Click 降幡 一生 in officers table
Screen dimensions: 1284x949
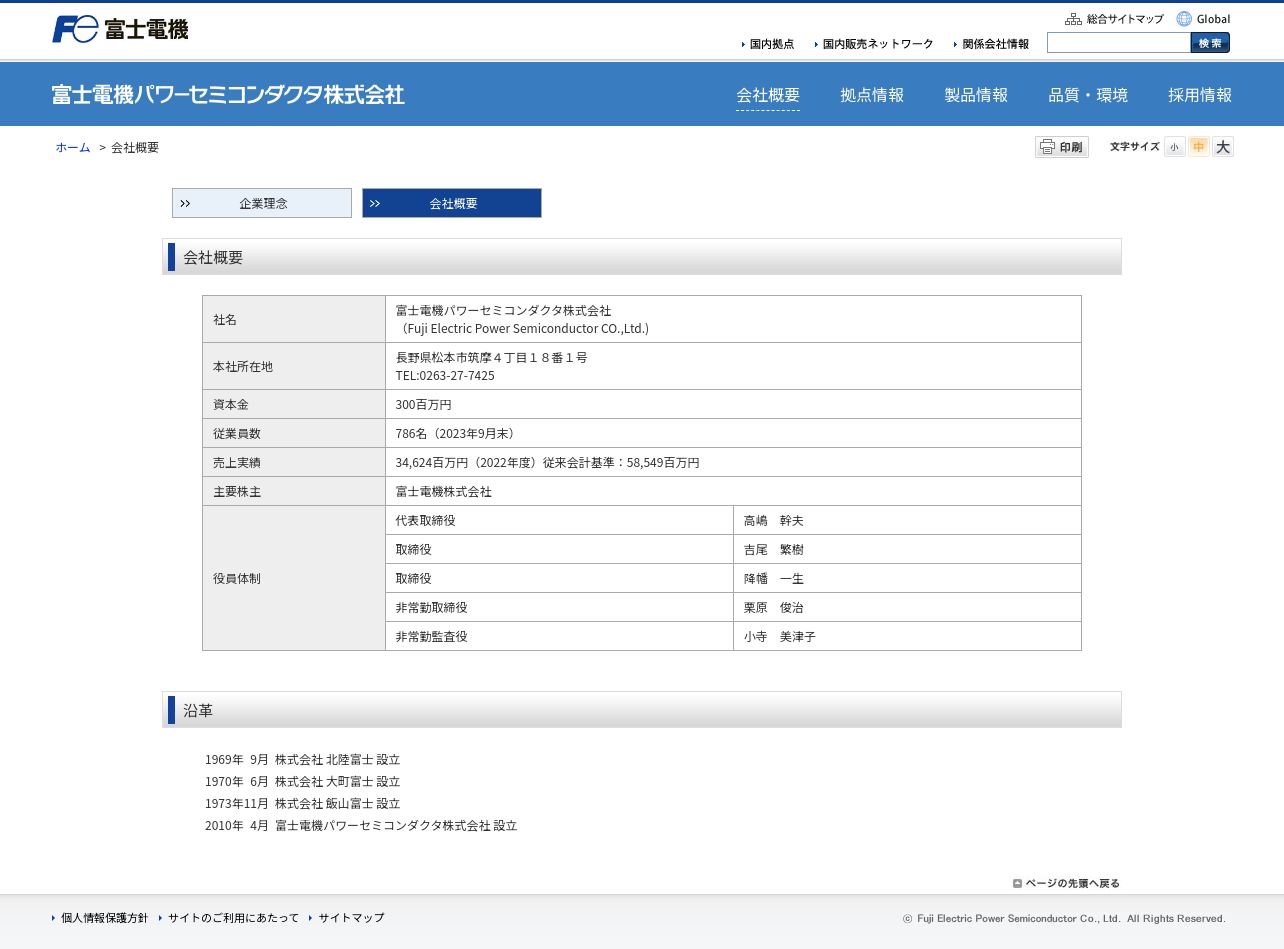[774, 579]
